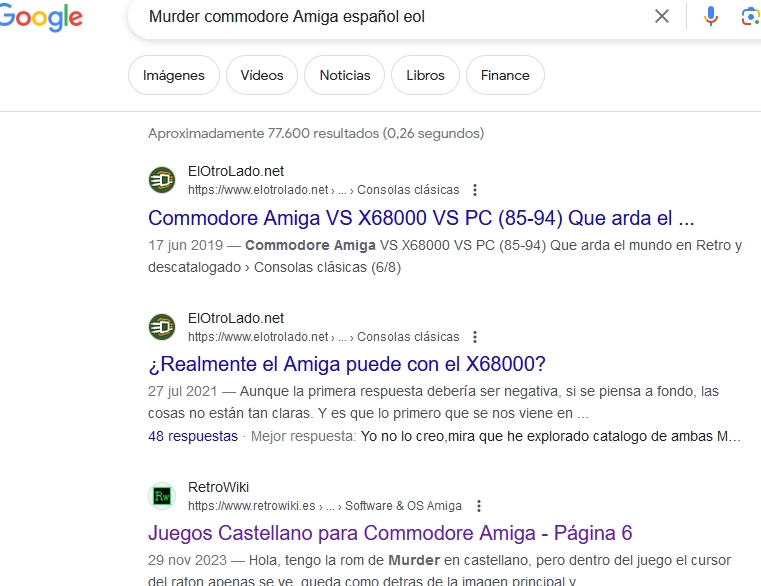761x586 pixels.
Task: Click the retrowiki.es Software & OS Amiga URL
Action: coord(324,506)
